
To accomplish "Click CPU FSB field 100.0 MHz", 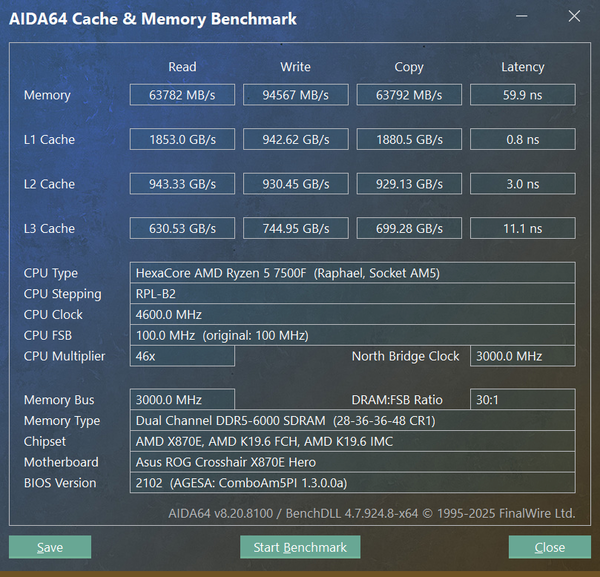I will pos(352,335).
